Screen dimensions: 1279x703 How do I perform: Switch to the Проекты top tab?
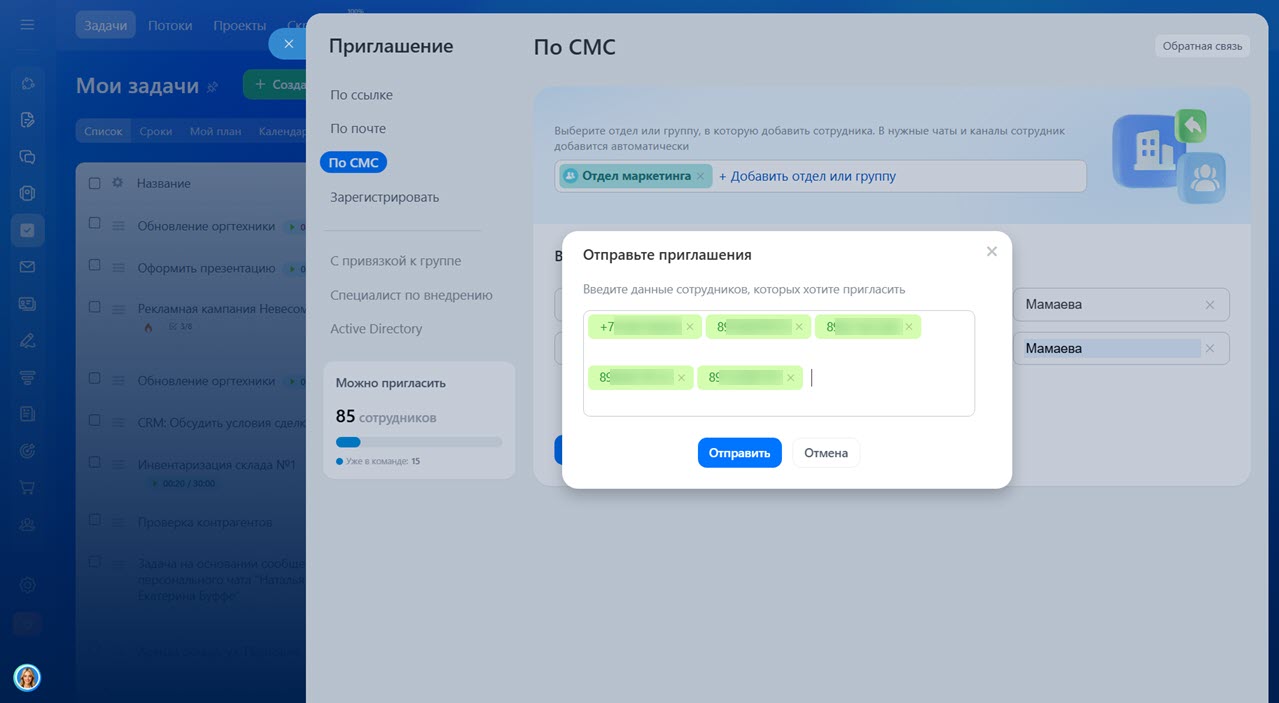click(x=240, y=26)
